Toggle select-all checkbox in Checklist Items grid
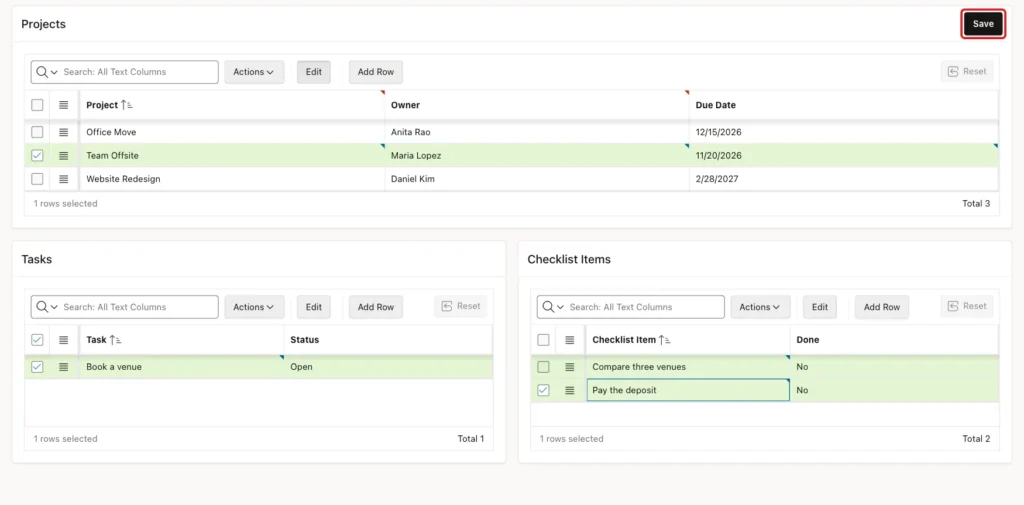 543,340
